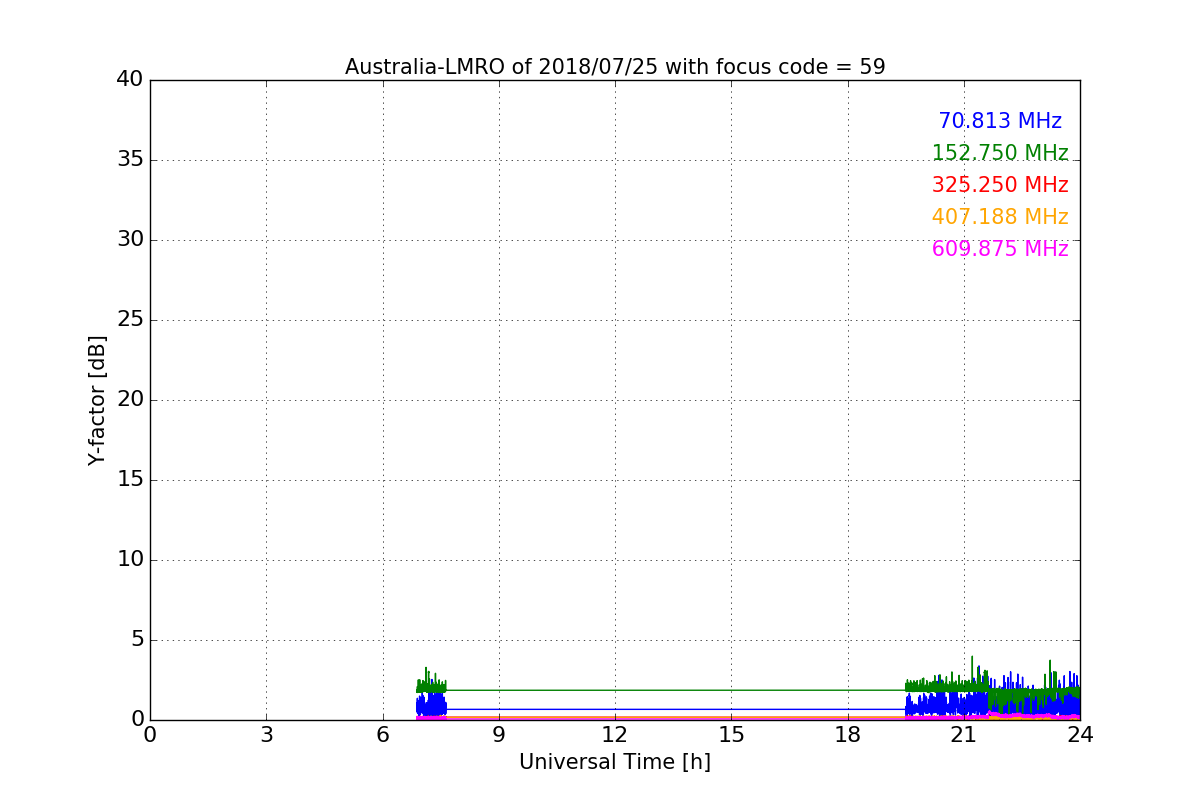The image size is (1200, 800).
Task: Click x-axis tick label 9
Action: 499,735
